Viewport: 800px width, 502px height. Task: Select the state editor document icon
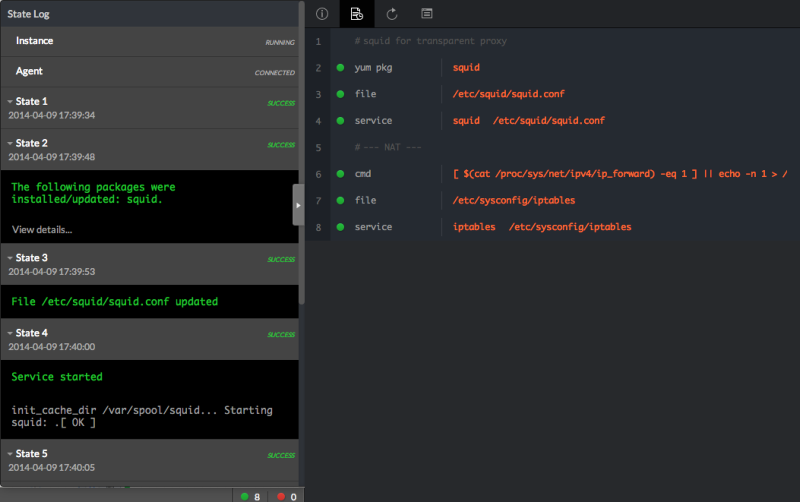[357, 14]
